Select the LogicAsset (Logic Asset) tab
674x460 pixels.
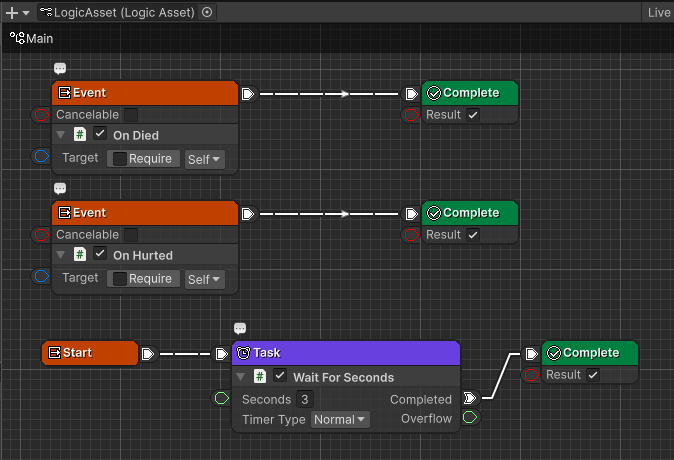(125, 13)
